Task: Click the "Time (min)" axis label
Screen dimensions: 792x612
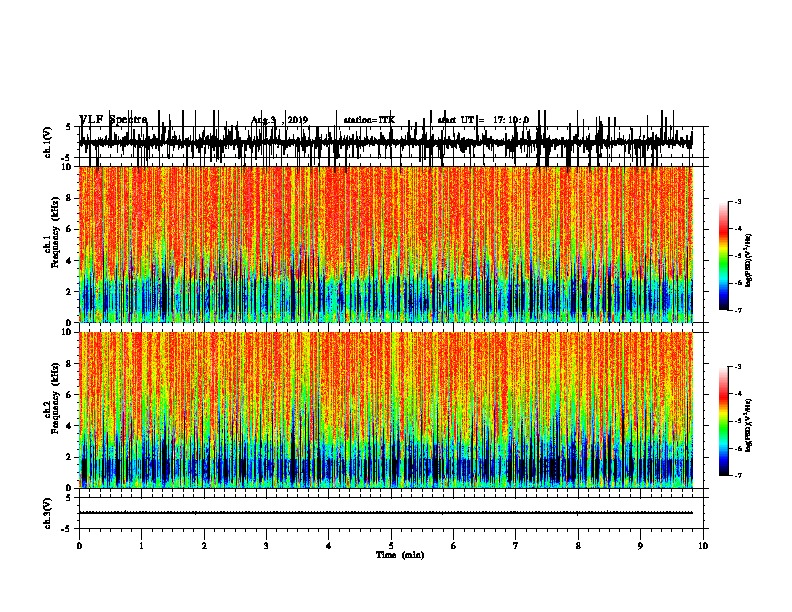Action: pos(400,555)
